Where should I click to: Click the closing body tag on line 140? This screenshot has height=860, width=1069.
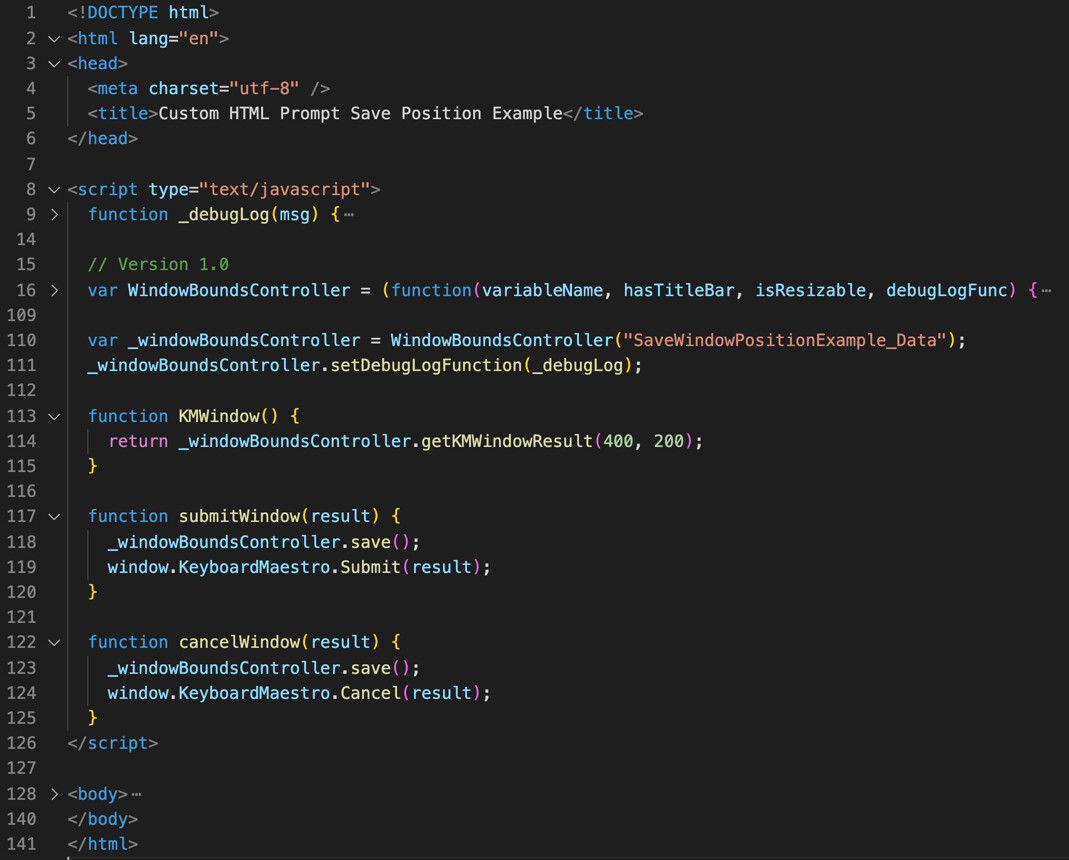[102, 819]
